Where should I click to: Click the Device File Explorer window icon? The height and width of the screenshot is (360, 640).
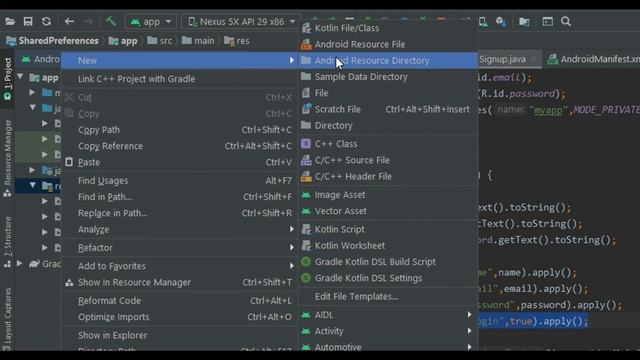tap(547, 22)
